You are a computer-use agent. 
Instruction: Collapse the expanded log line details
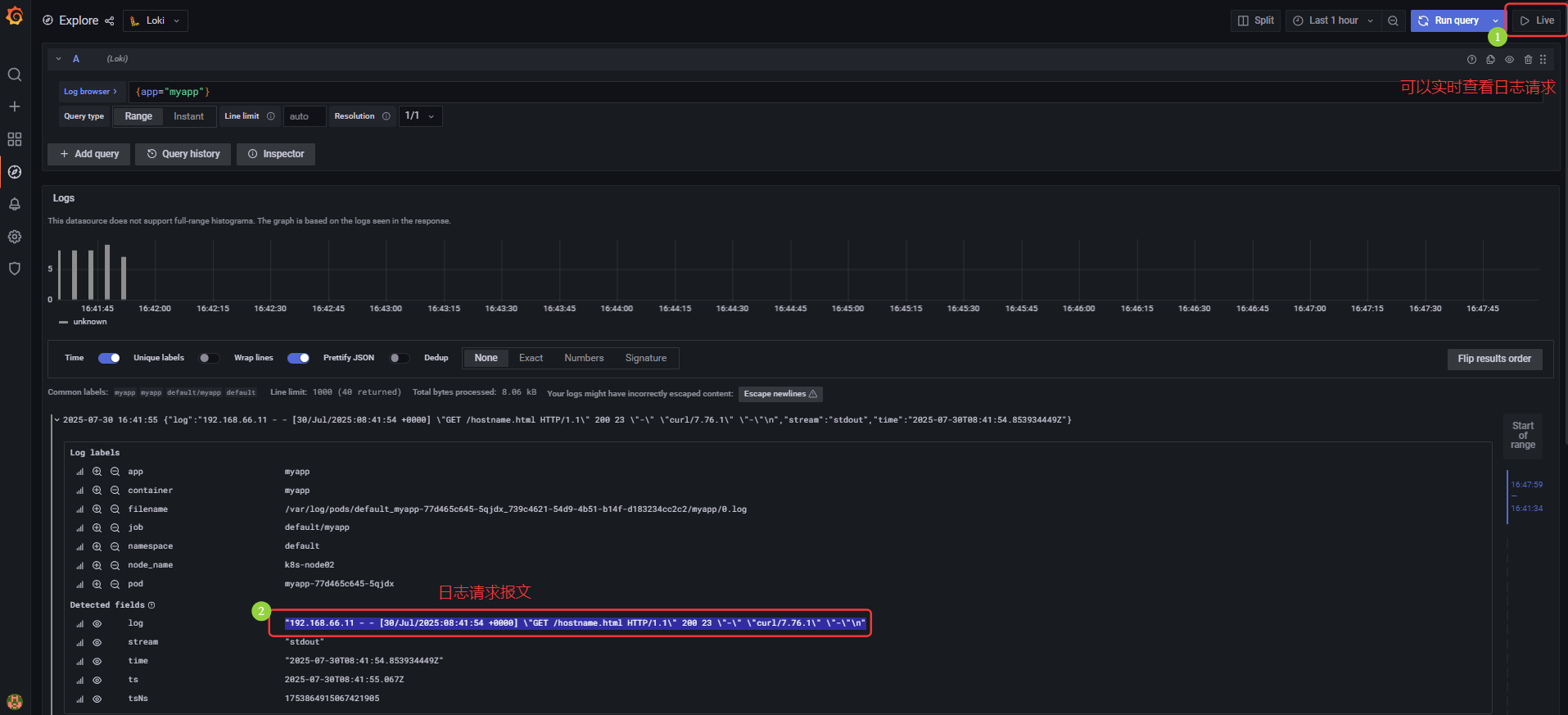click(x=56, y=420)
